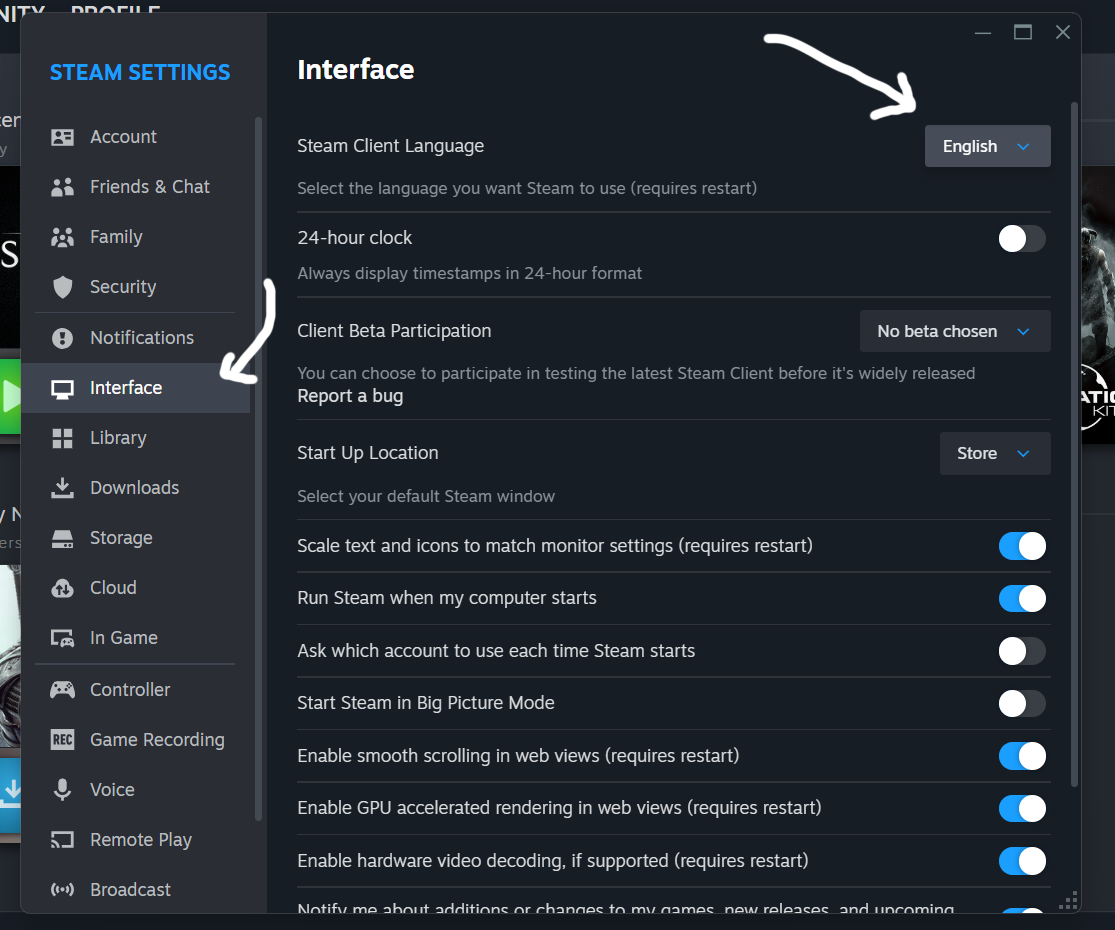Click the Game Recording REC icon
The width and height of the screenshot is (1115, 930).
point(63,739)
